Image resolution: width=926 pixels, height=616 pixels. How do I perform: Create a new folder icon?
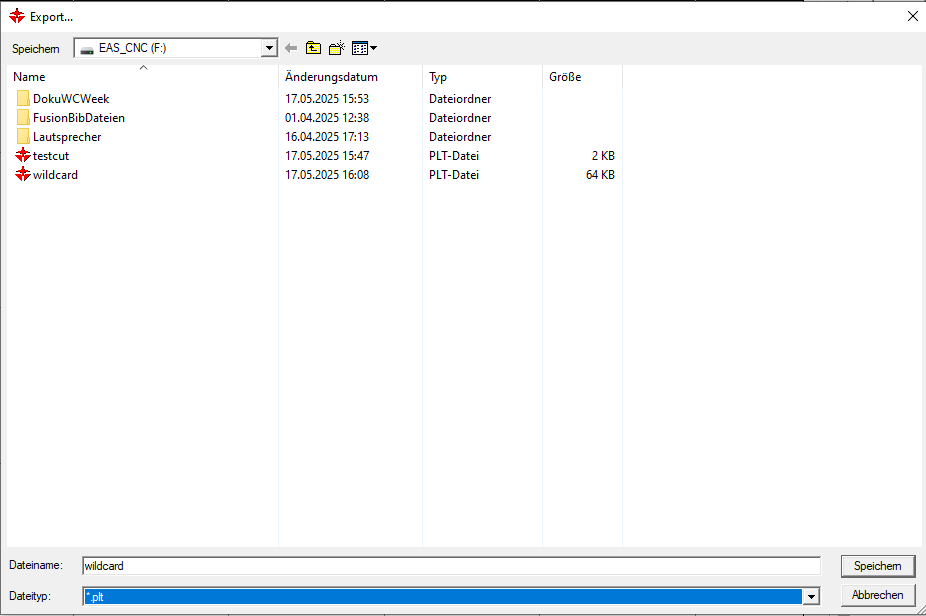coord(337,48)
